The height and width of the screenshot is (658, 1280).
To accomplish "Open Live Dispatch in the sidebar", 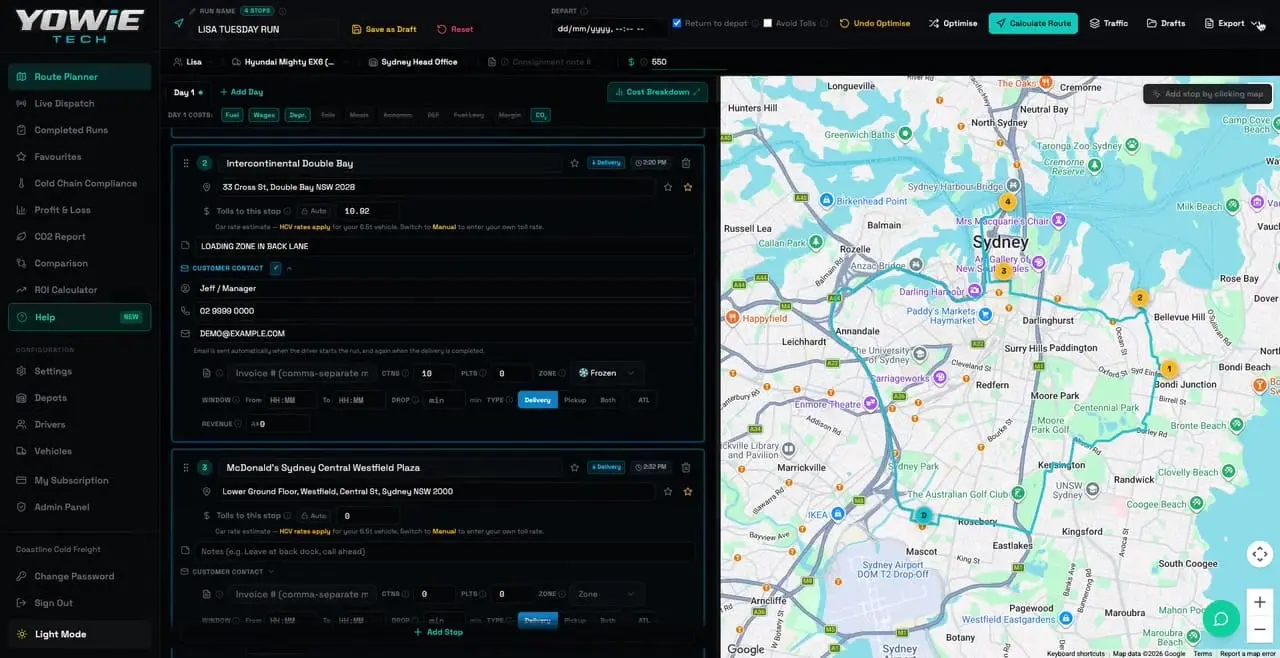I will point(79,103).
